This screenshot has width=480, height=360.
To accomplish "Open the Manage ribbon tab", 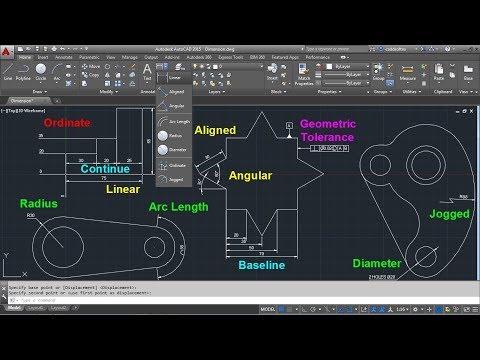I will click(x=129, y=57).
